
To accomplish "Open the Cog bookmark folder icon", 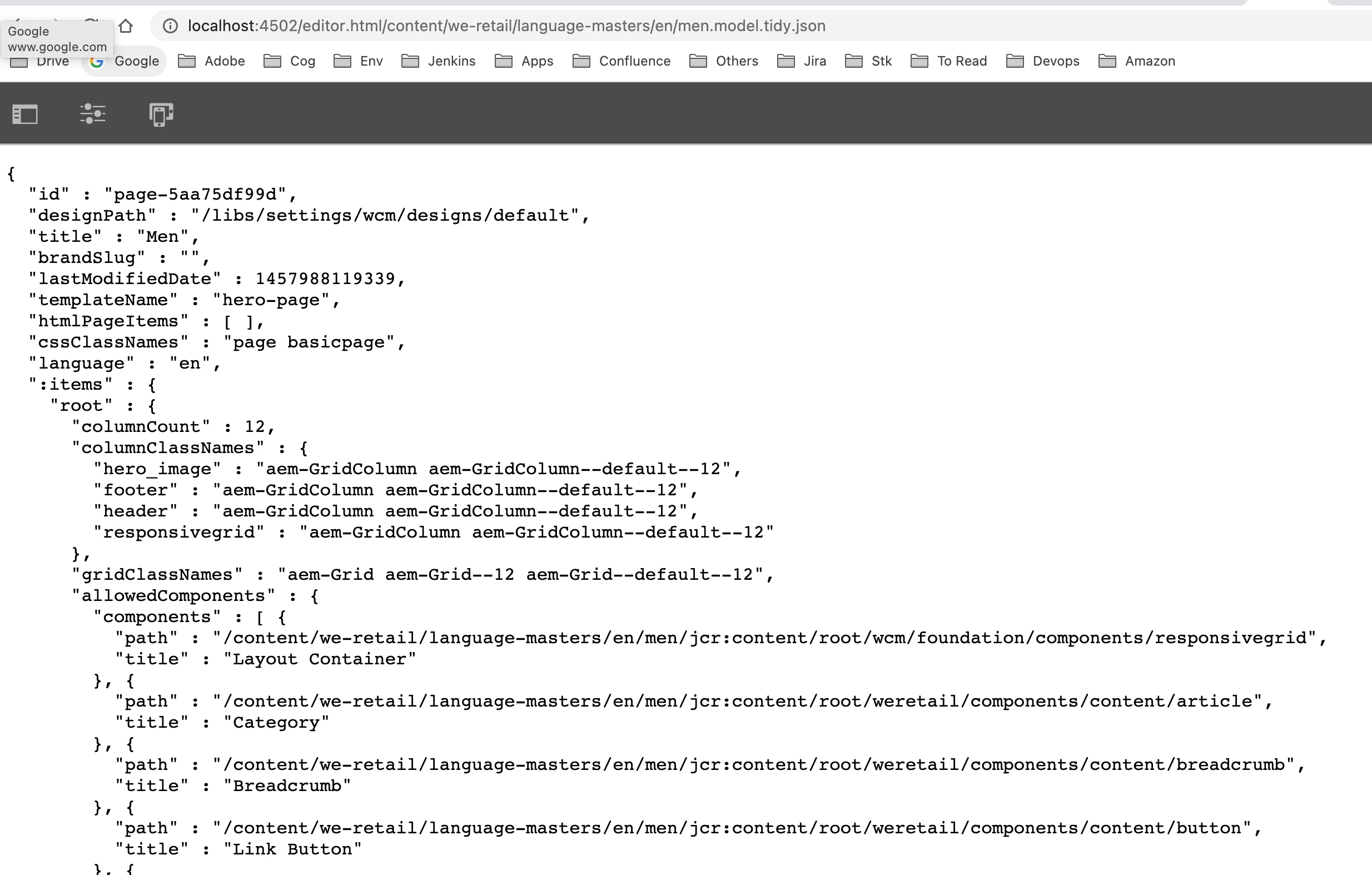I will (x=272, y=61).
